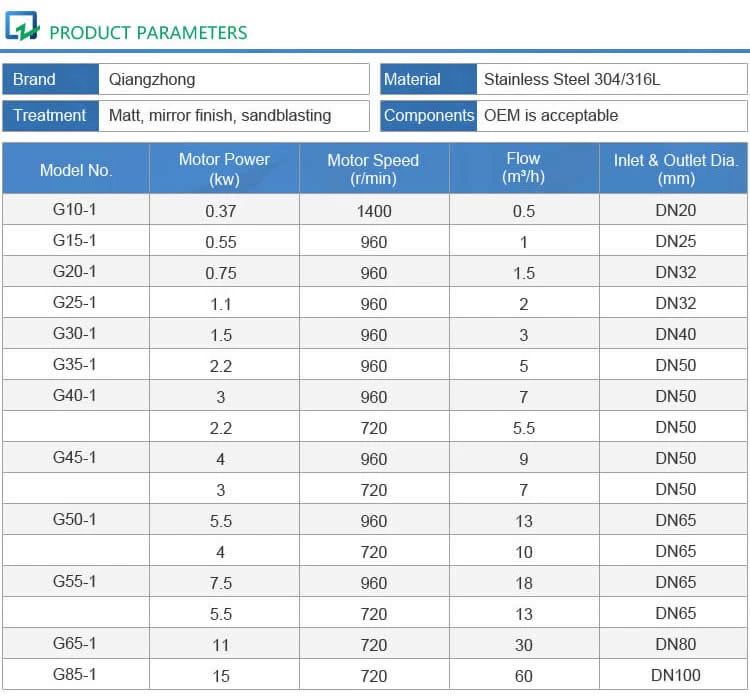Select model G25-1 cell
The width and height of the screenshot is (750, 700).
click(75, 302)
